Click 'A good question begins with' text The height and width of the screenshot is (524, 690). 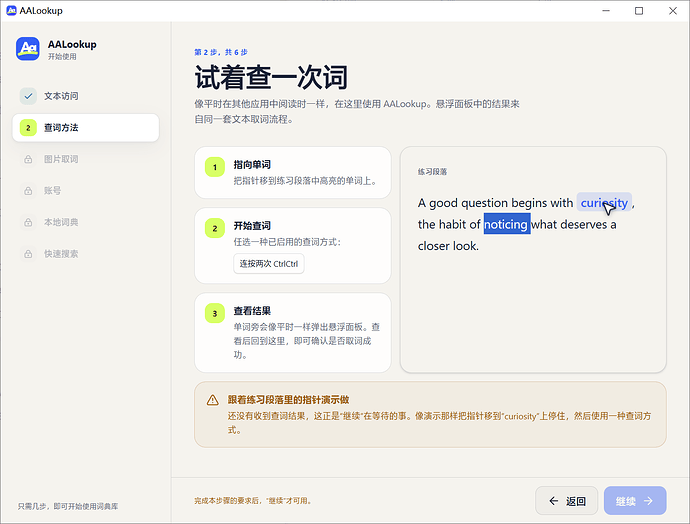(495, 202)
